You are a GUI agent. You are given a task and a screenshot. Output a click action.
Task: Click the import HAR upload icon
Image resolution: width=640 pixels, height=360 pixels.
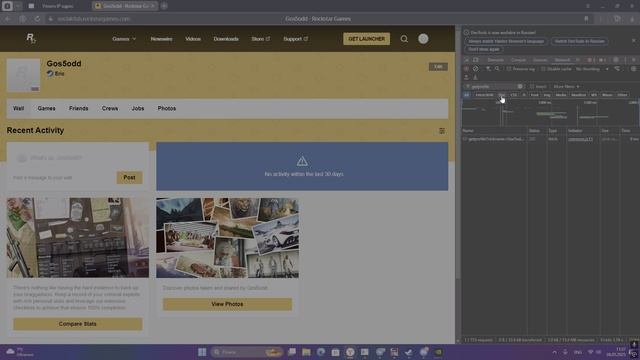tap(466, 77)
